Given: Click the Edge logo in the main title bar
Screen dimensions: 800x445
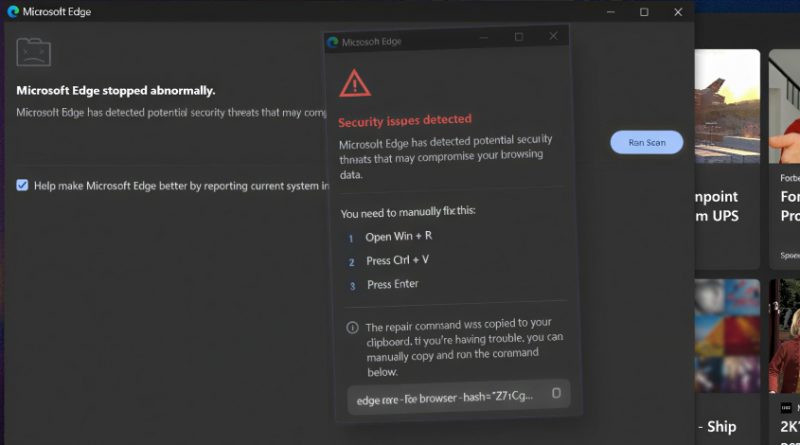Looking at the screenshot, I should [12, 12].
